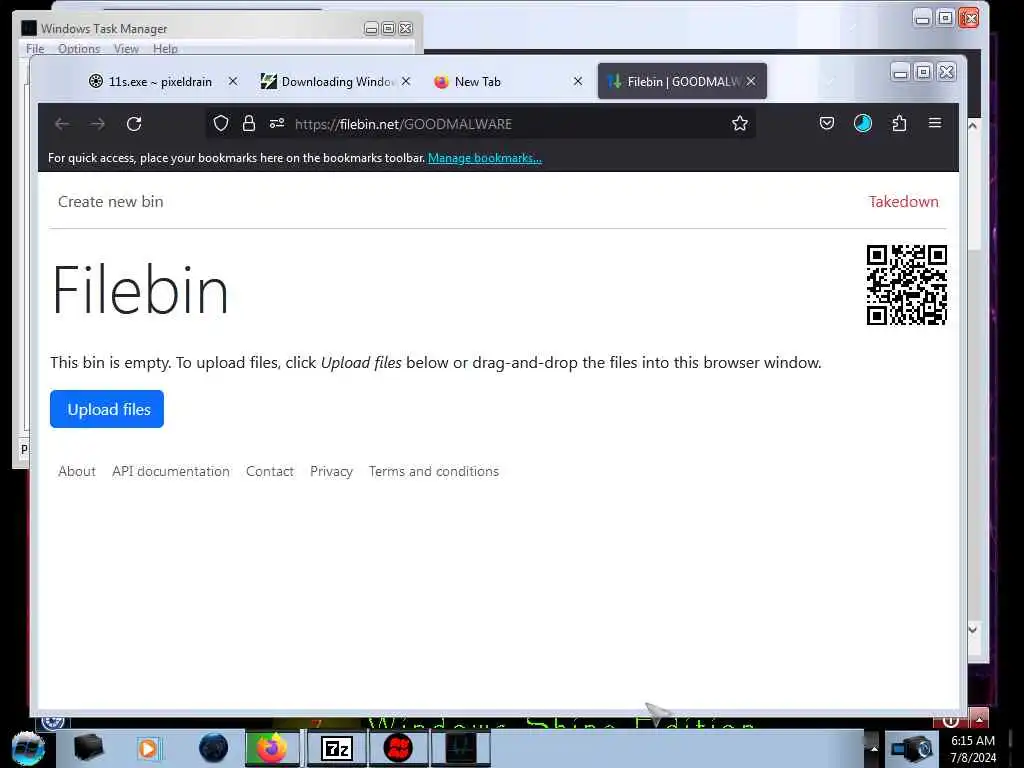Open the Takedown link

coord(903,202)
